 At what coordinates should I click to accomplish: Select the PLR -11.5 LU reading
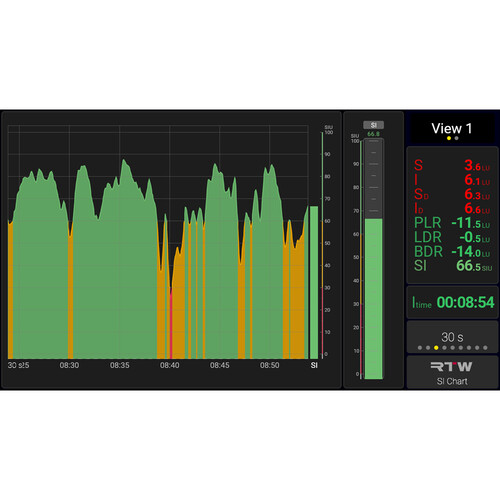click(x=452, y=223)
